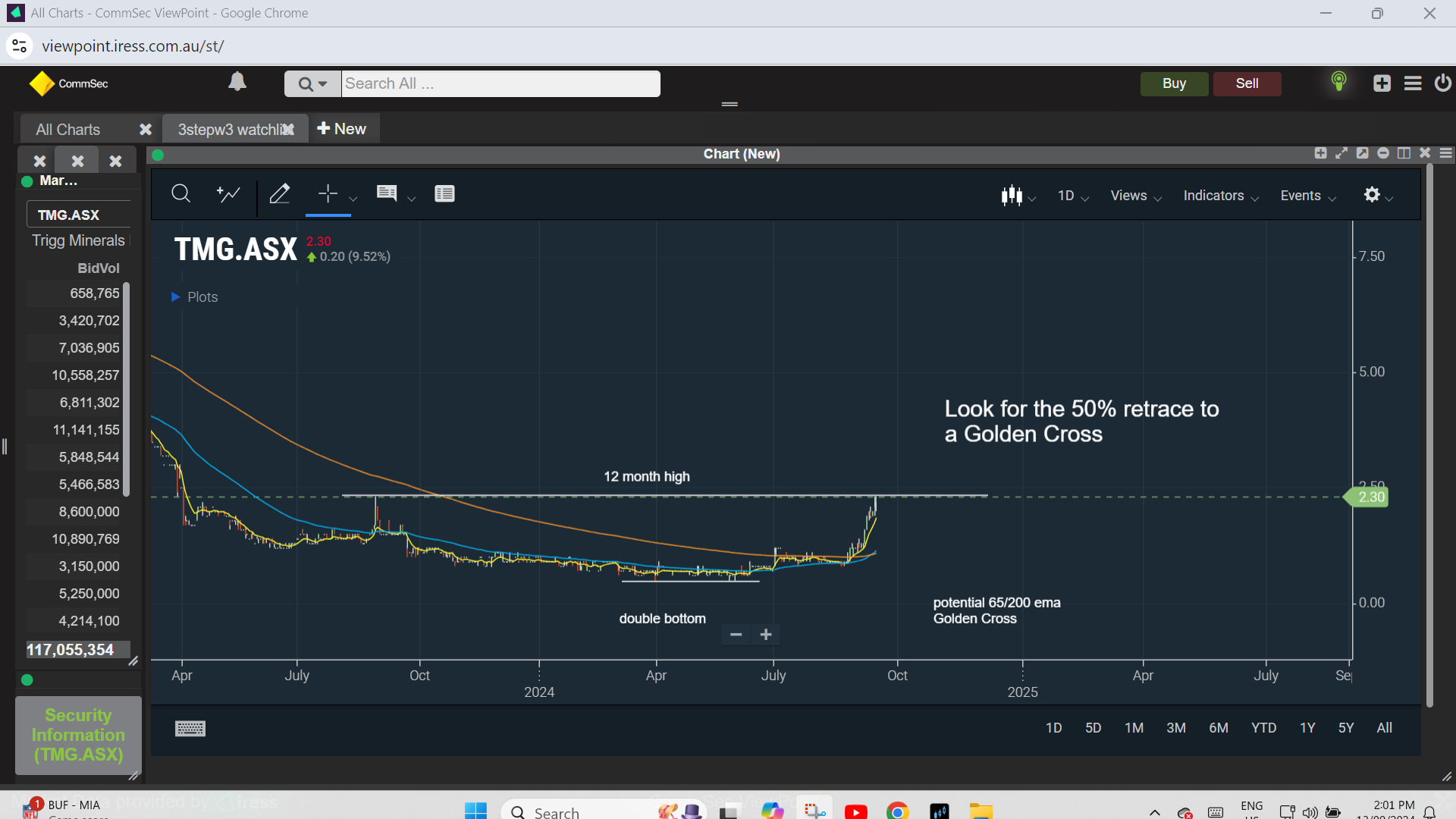The image size is (1456, 819).
Task: Set chart range to 5Y
Action: coord(1346,728)
